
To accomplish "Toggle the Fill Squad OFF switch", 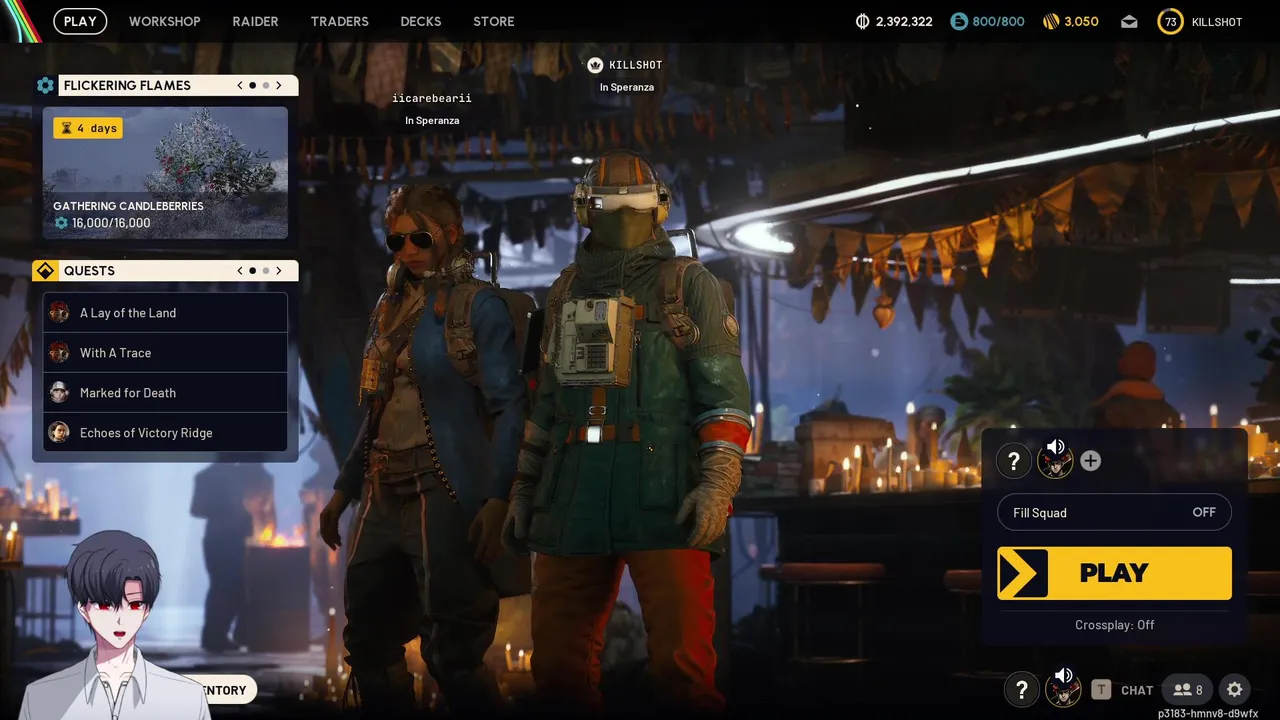I will pyautogui.click(x=1114, y=513).
